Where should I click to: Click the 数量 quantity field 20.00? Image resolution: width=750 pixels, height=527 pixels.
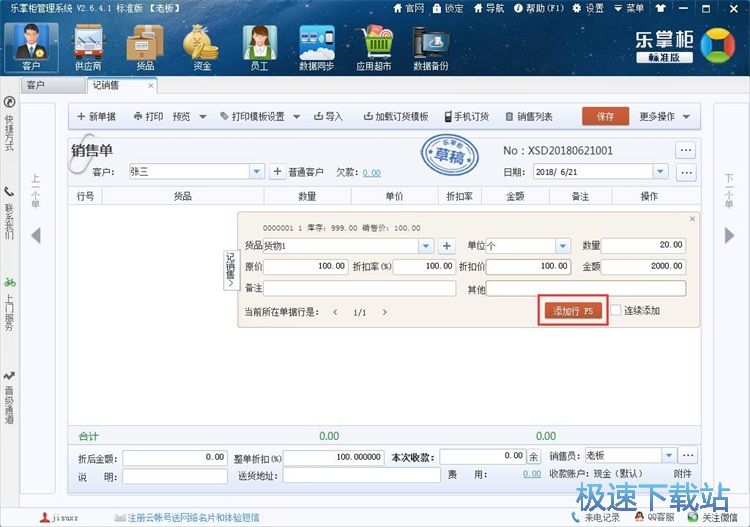643,245
